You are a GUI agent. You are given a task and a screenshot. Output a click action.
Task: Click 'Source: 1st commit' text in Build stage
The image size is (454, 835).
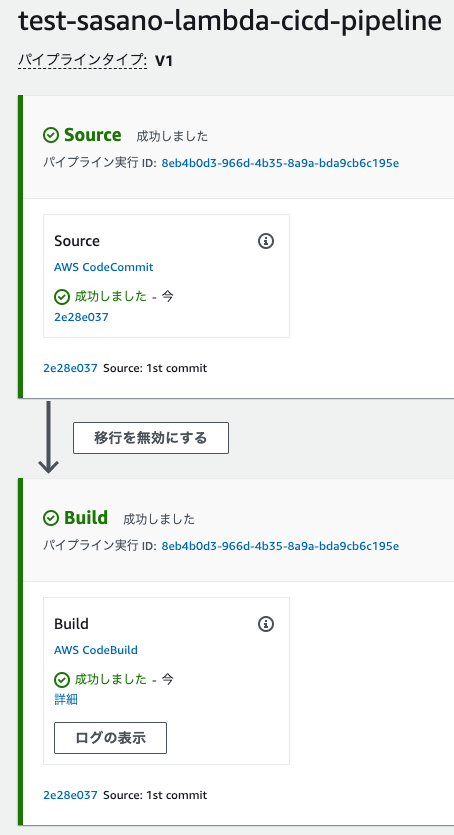click(x=155, y=795)
